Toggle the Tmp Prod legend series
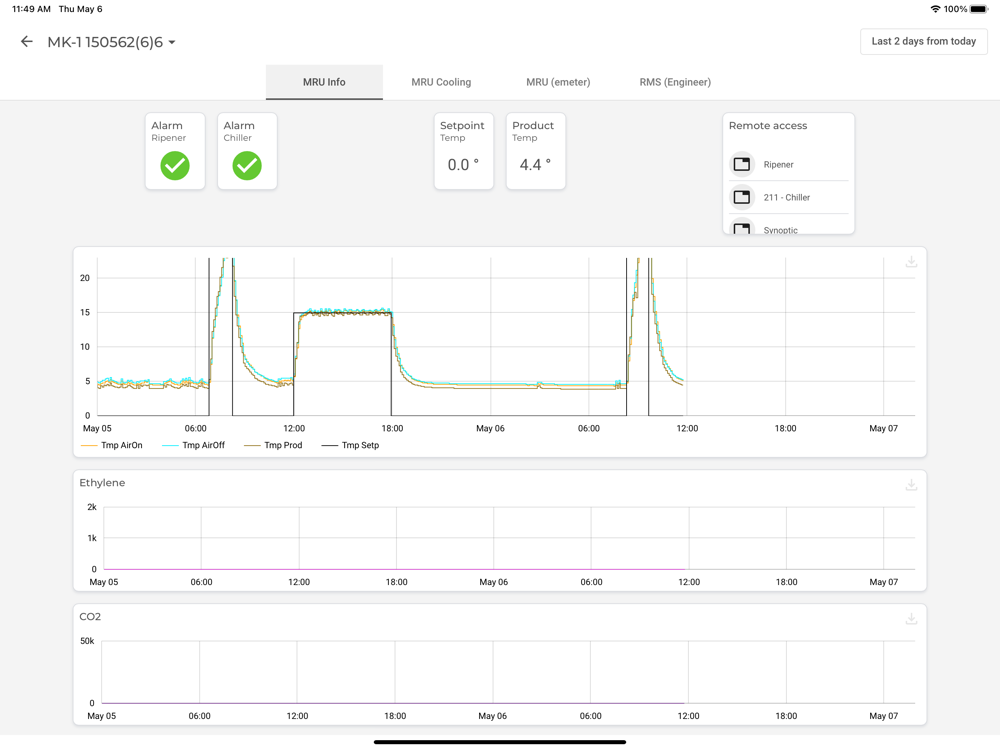 pos(273,445)
